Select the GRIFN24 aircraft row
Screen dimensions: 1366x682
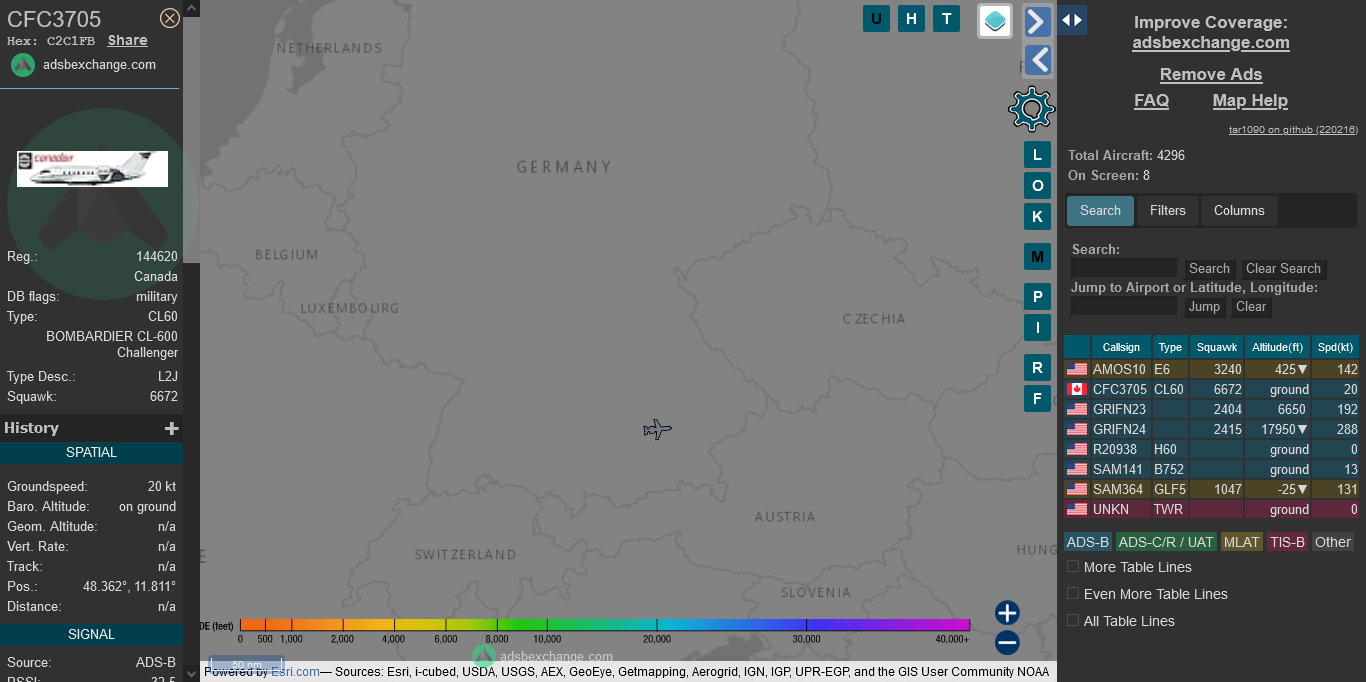coord(1211,429)
